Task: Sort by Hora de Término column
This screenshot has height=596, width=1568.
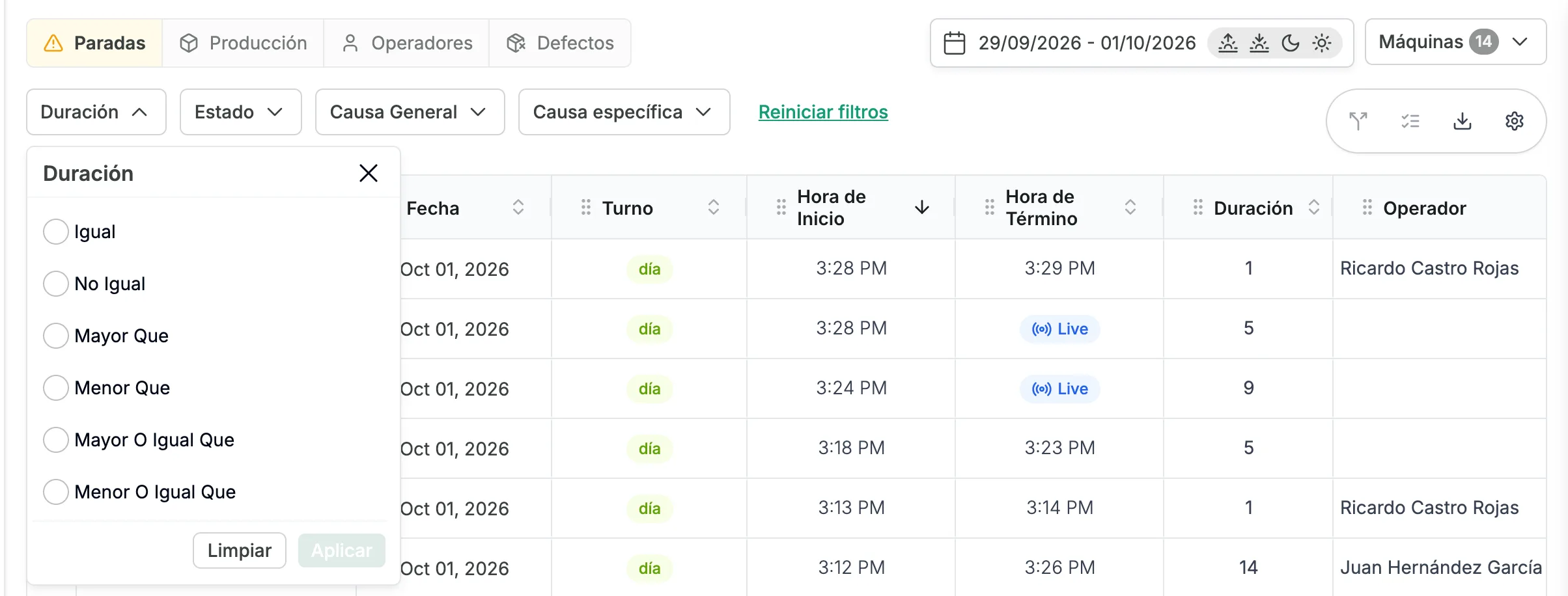Action: [1130, 208]
